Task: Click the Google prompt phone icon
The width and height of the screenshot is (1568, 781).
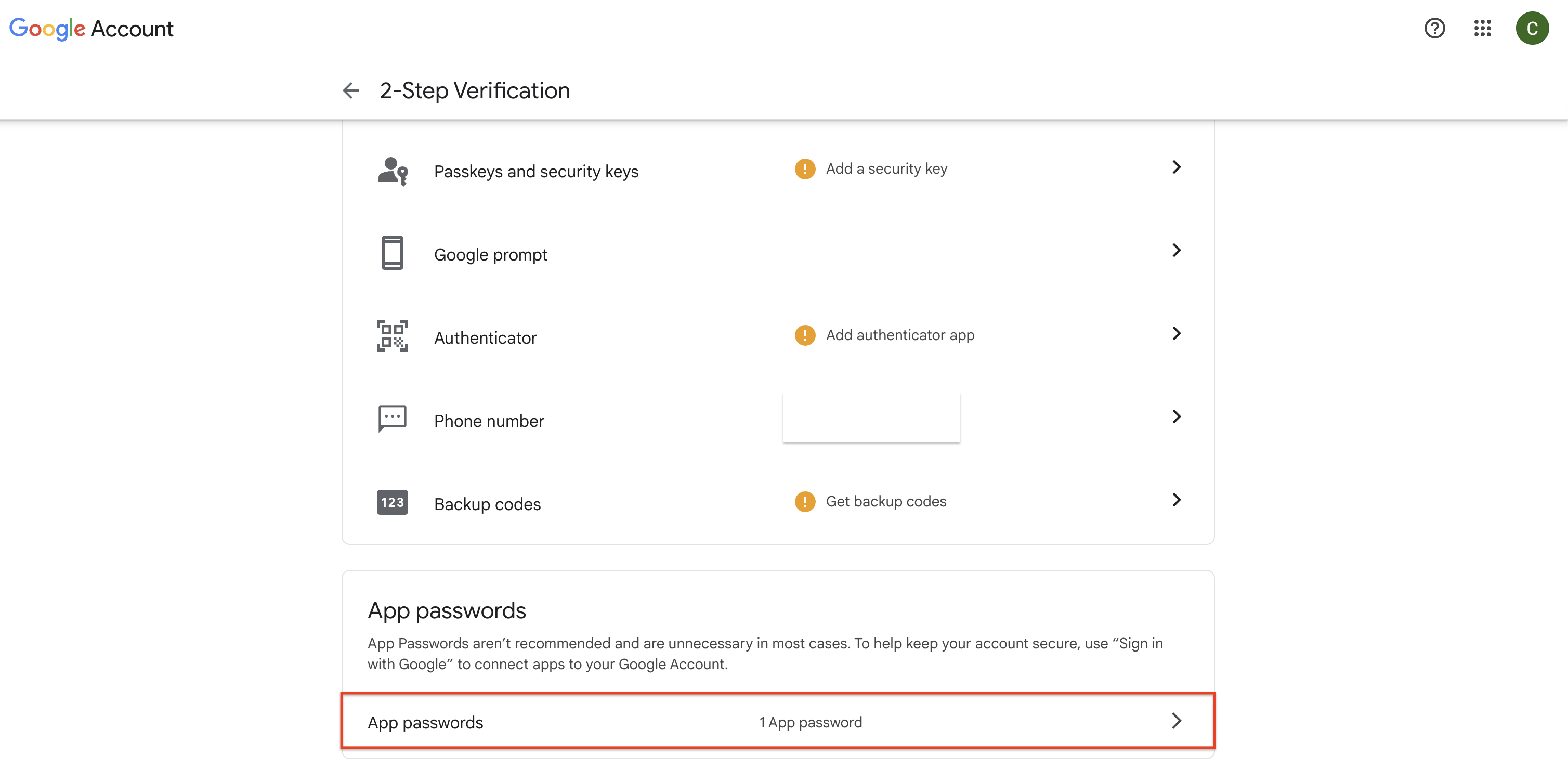Action: click(393, 253)
